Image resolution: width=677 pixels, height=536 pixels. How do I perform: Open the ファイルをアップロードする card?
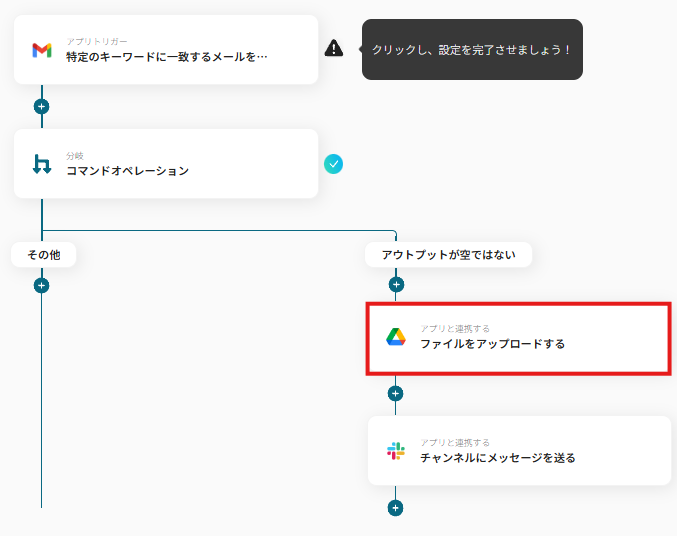pyautogui.click(x=519, y=339)
